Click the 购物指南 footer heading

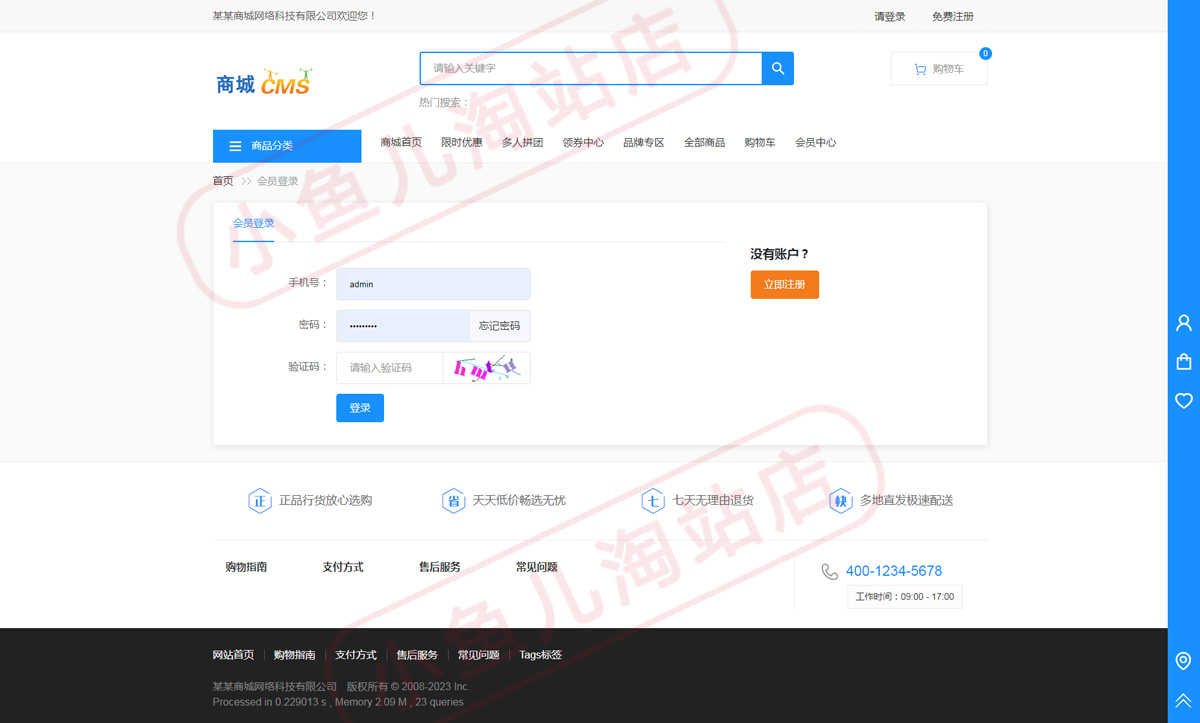click(x=246, y=567)
